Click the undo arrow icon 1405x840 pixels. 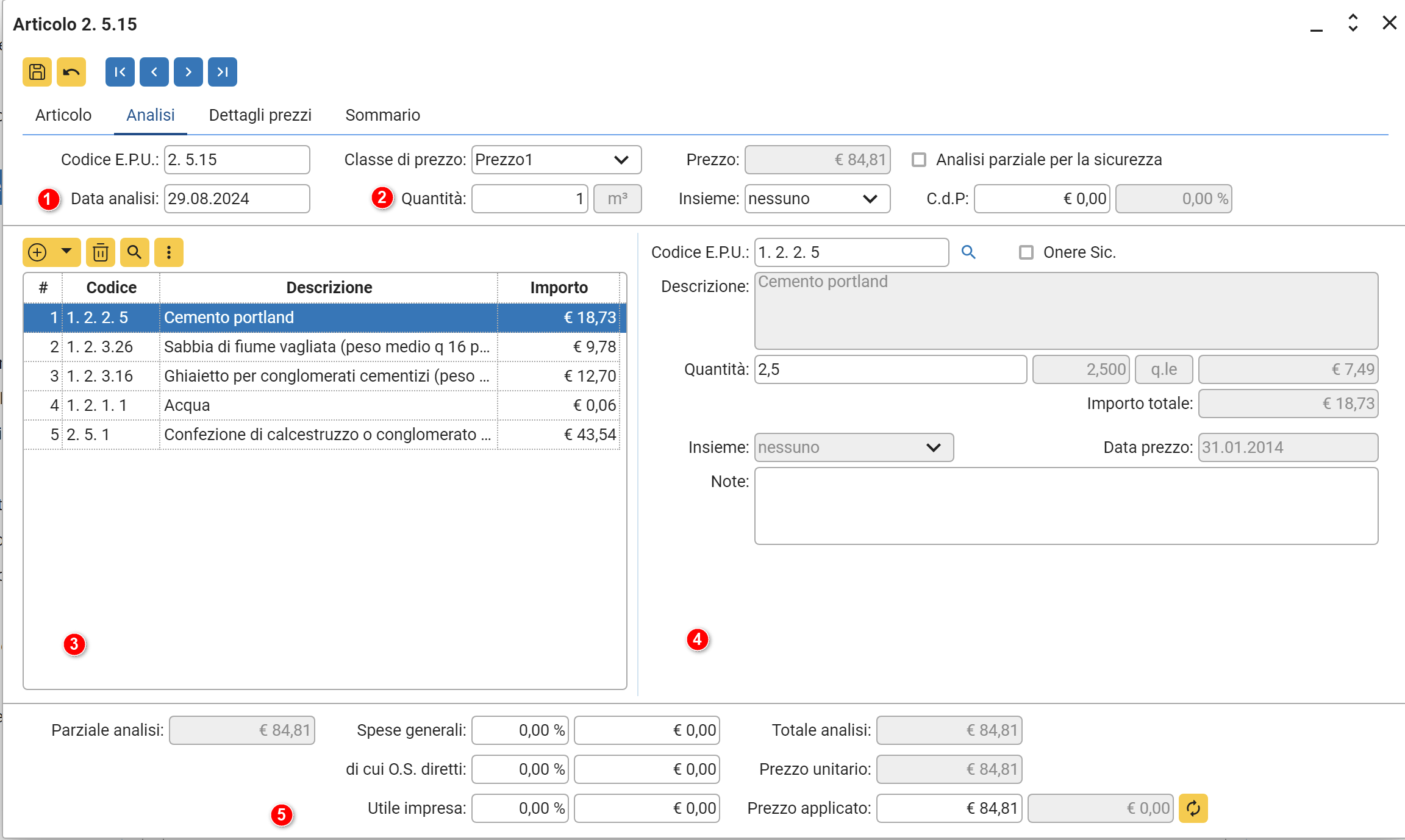tap(71, 72)
